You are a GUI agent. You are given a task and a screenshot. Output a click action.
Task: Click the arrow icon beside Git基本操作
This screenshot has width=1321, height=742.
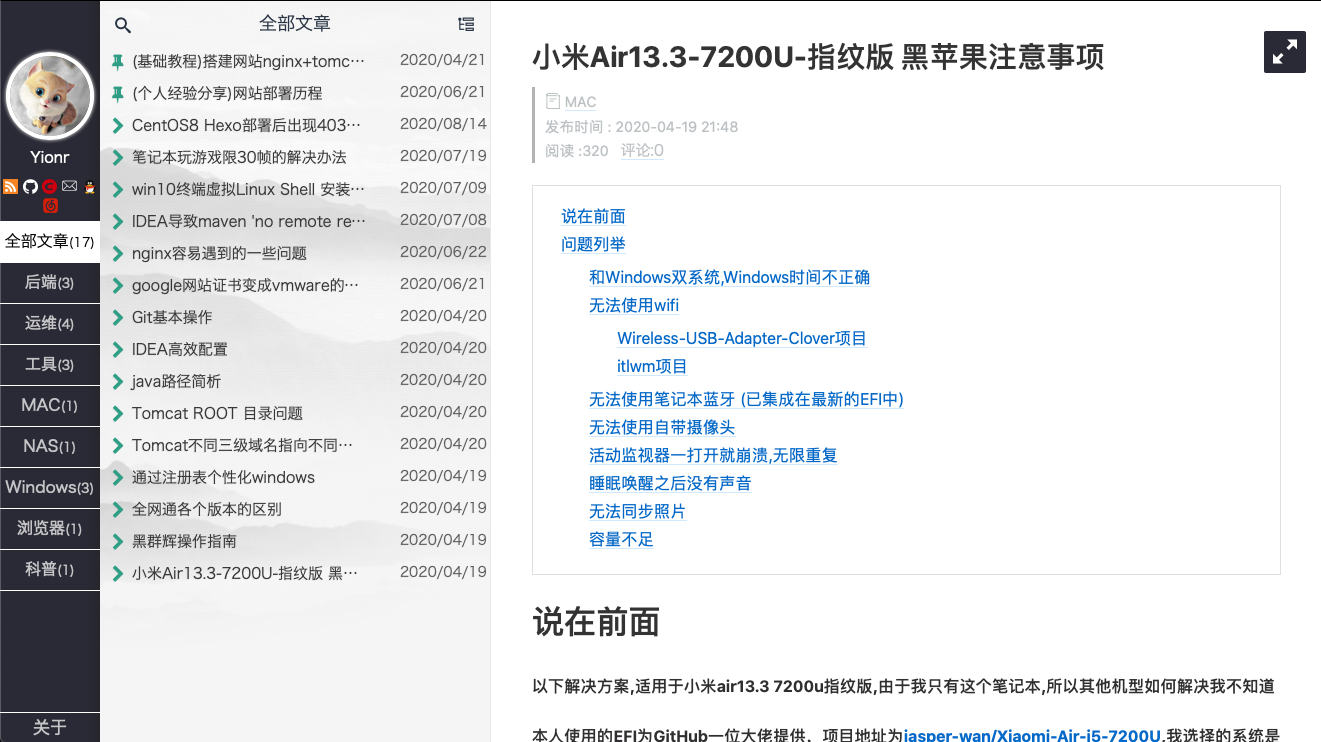(118, 318)
